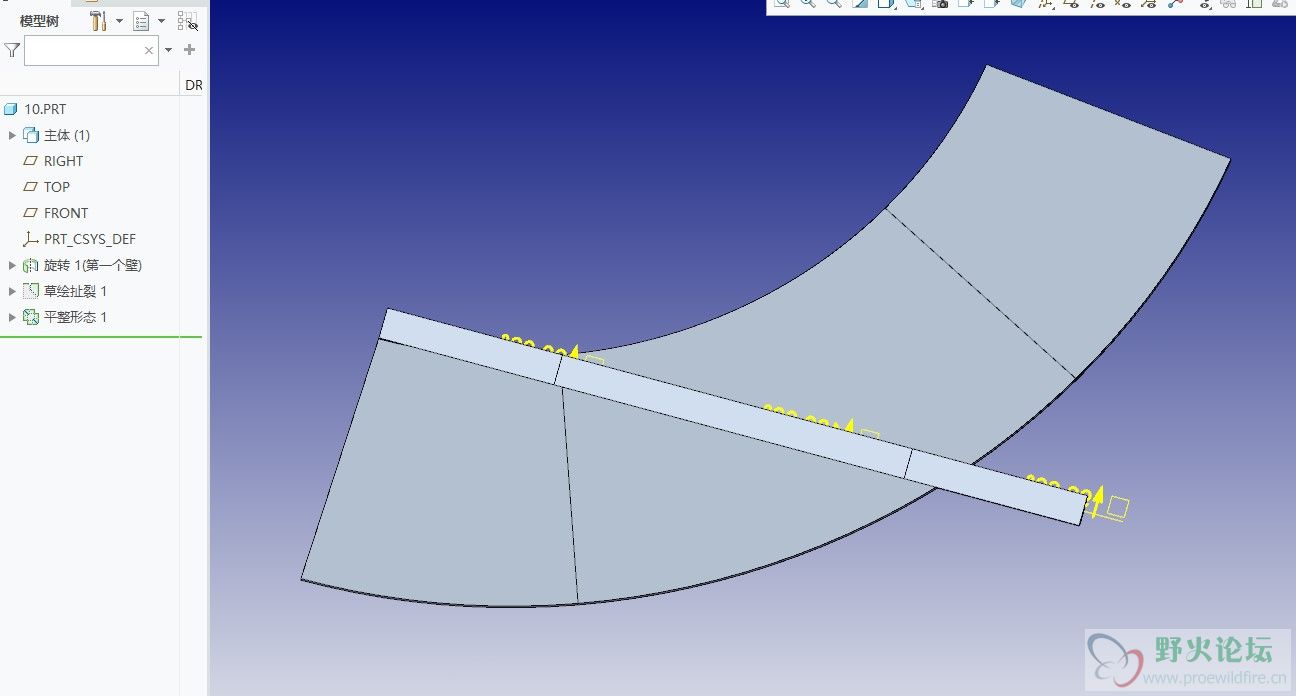
Task: Expand the 主体 (1) node
Action: click(12, 135)
